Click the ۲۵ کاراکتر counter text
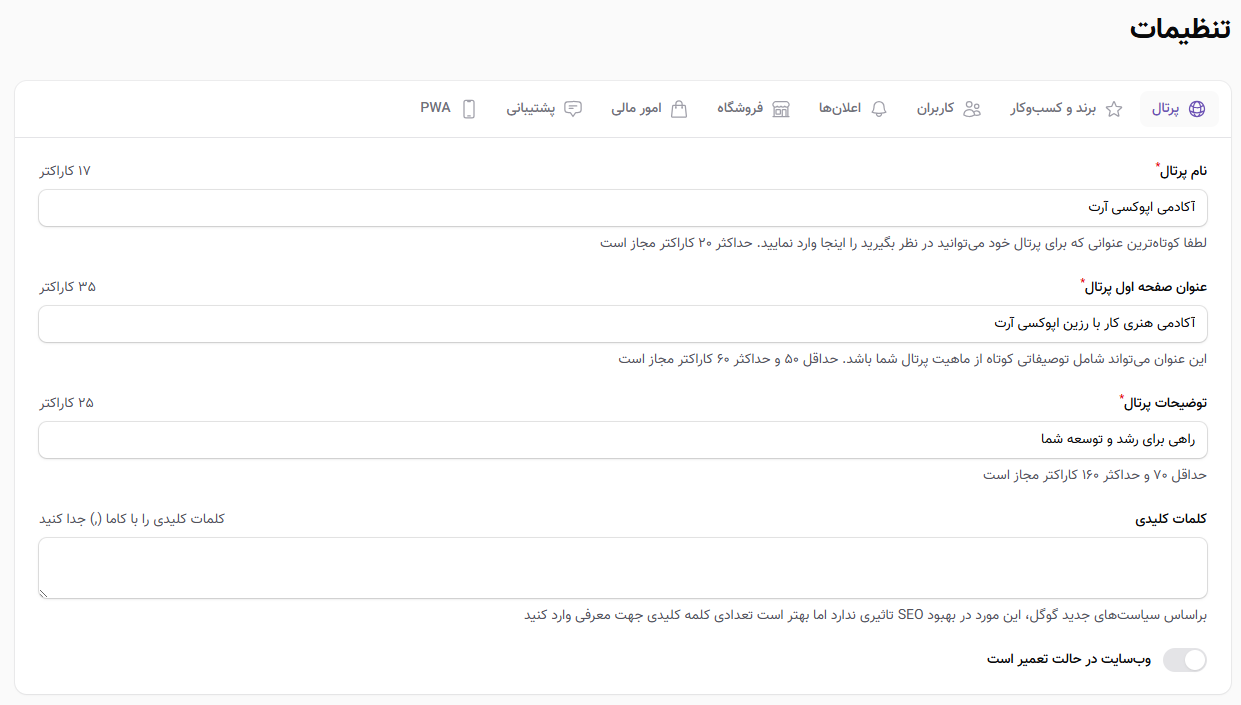Image resolution: width=1241 pixels, height=705 pixels. pos(66,403)
